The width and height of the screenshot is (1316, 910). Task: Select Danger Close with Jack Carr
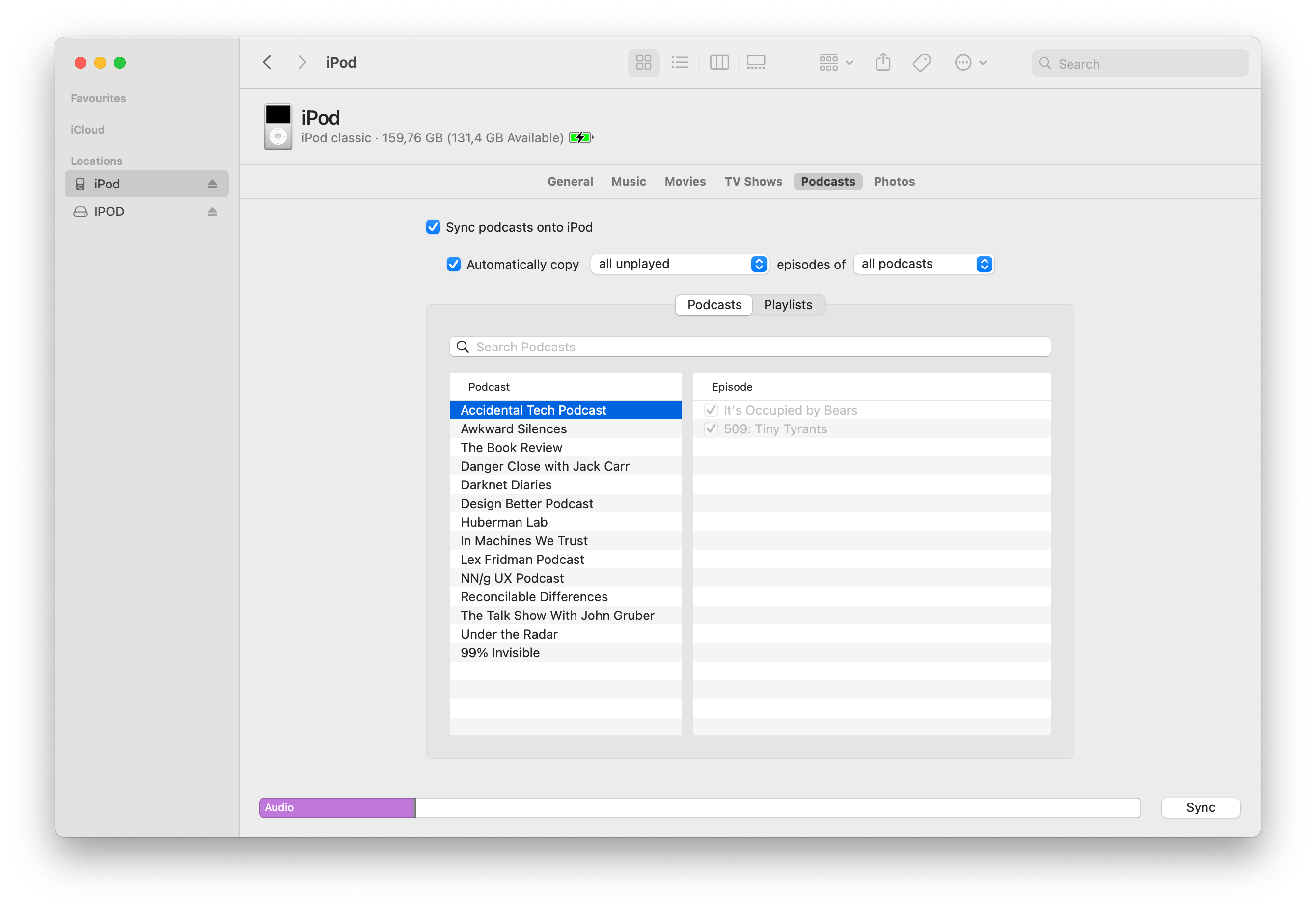565,466
